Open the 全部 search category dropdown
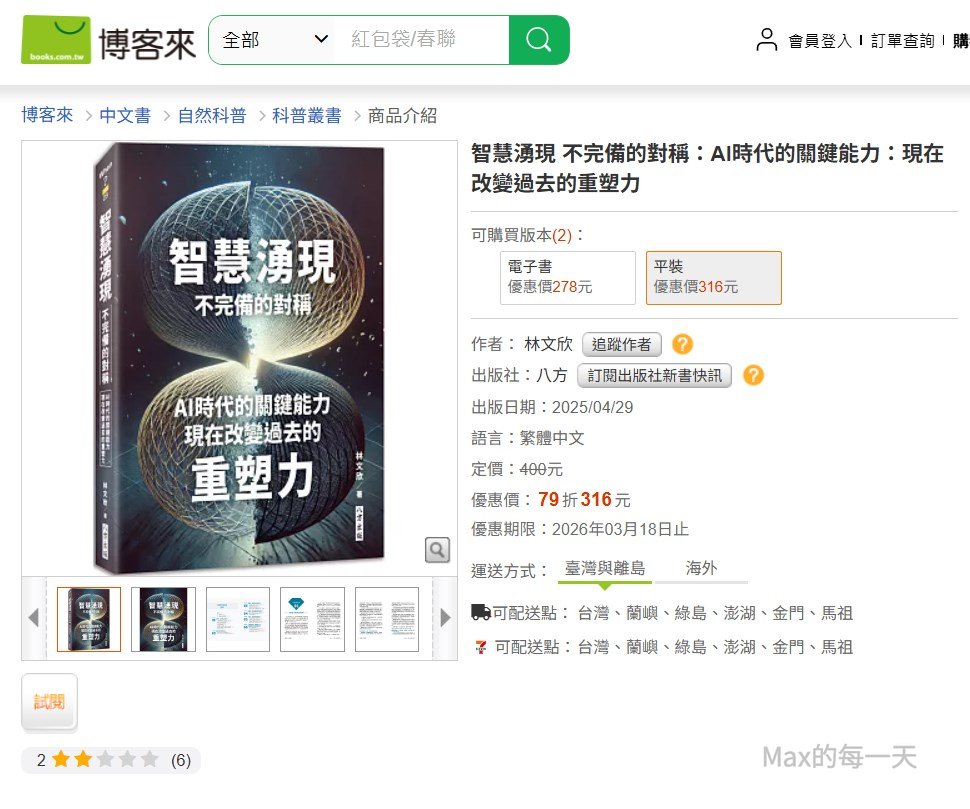Image resolution: width=970 pixels, height=809 pixels. 274,40
